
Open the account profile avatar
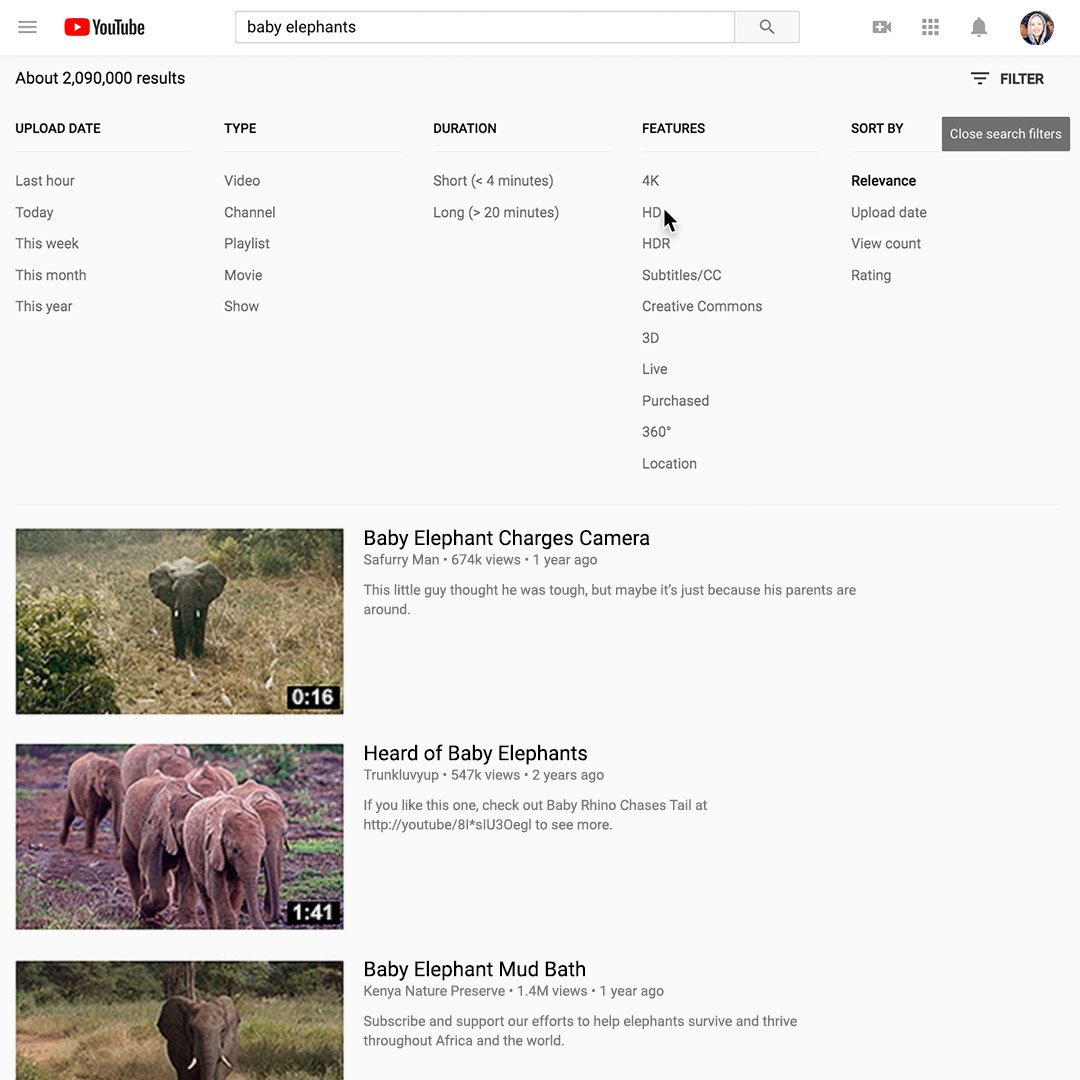pyautogui.click(x=1037, y=28)
